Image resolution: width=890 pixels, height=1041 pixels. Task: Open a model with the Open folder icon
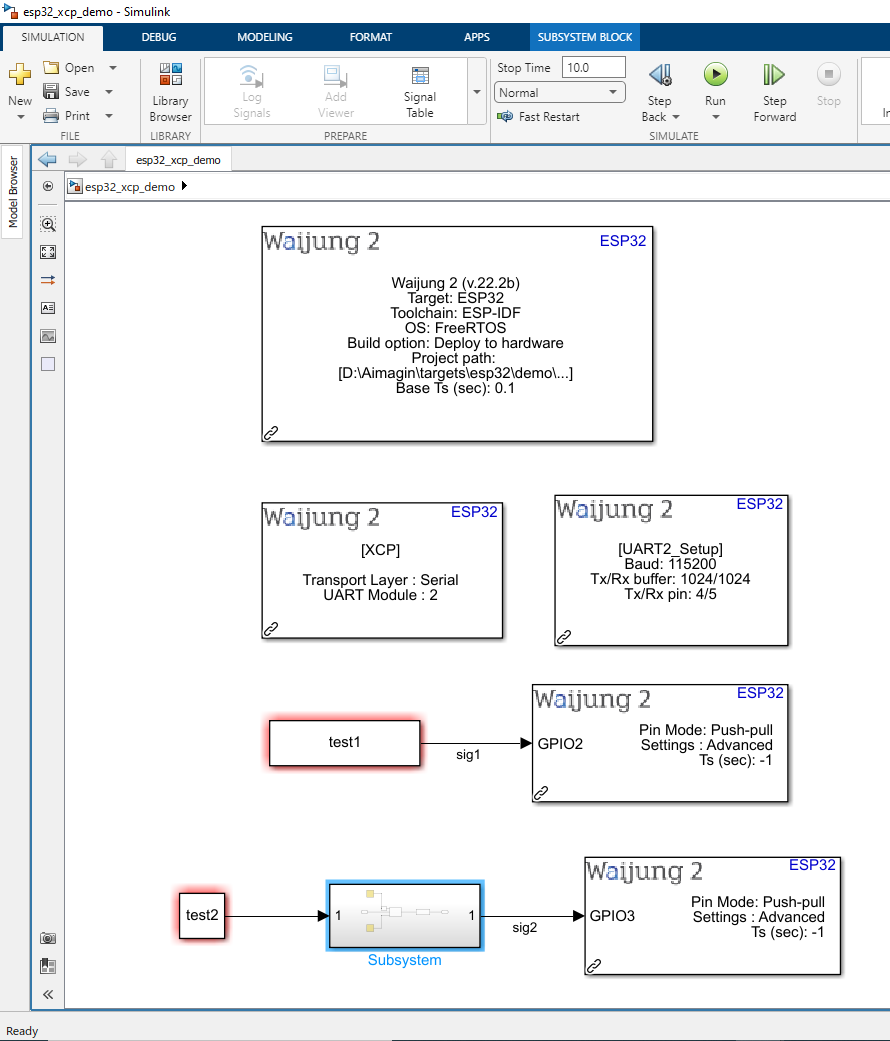click(x=50, y=67)
